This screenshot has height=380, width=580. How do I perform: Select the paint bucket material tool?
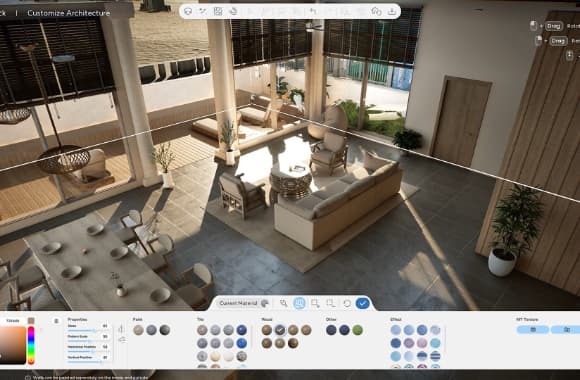pos(233,11)
